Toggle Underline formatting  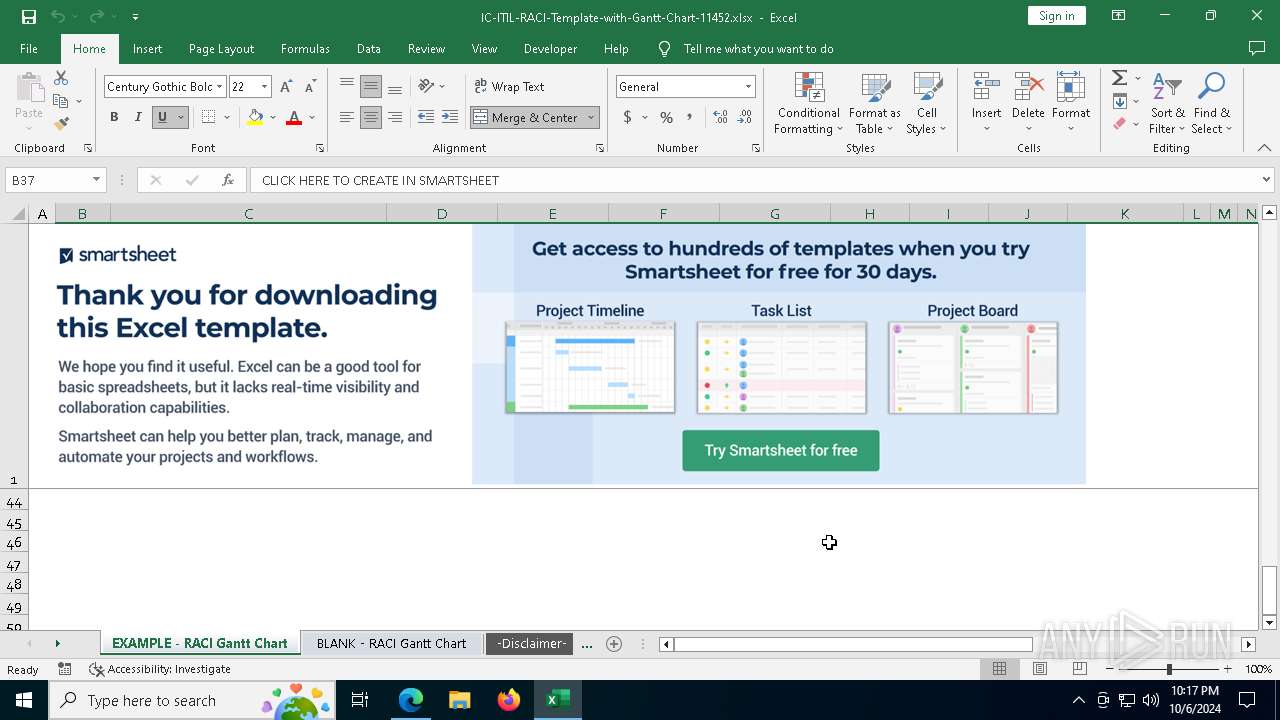pos(161,117)
